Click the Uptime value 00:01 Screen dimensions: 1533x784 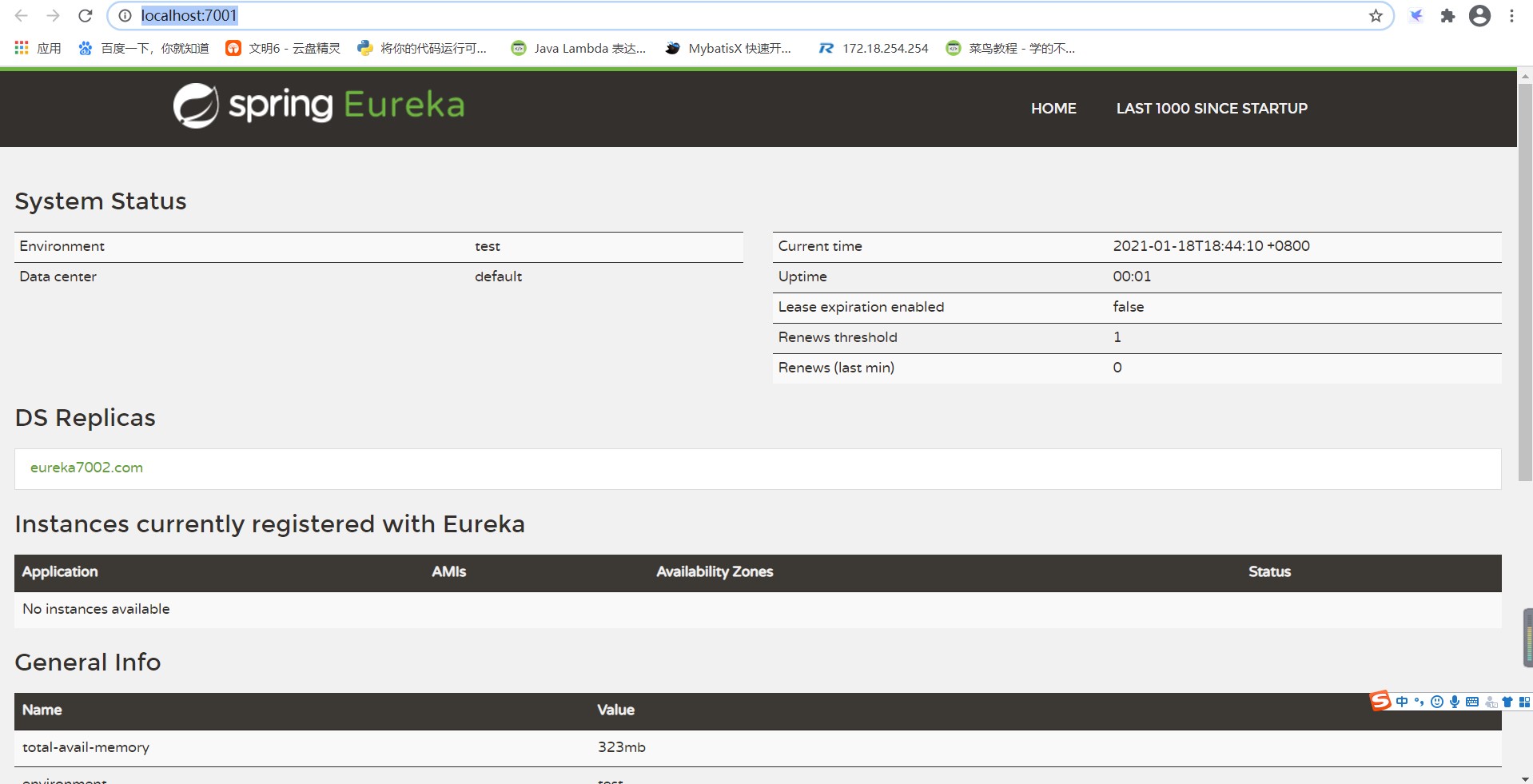tap(1132, 277)
